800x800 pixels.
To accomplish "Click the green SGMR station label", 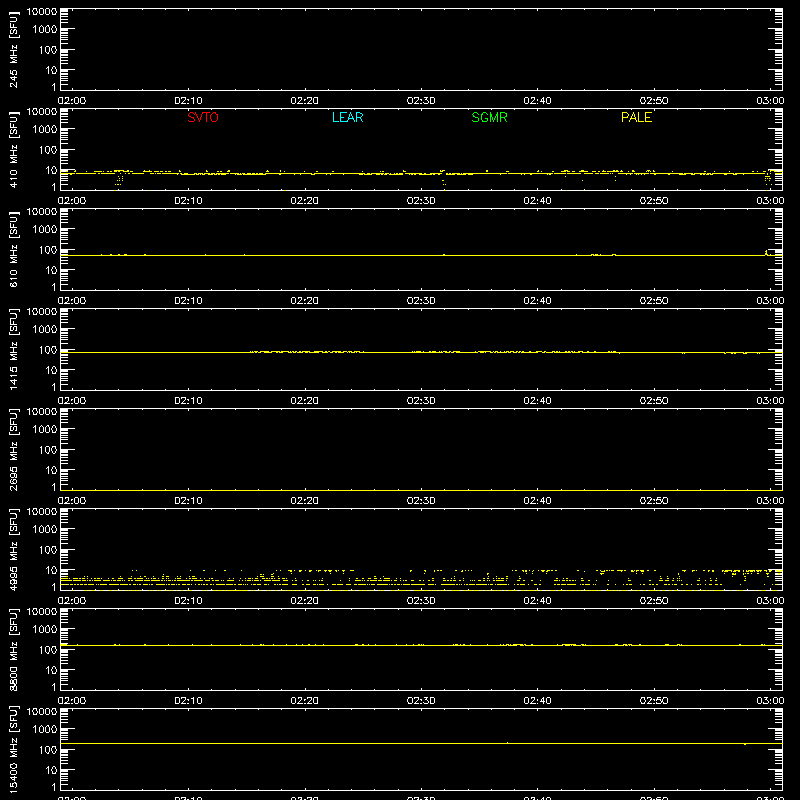I will click(489, 117).
